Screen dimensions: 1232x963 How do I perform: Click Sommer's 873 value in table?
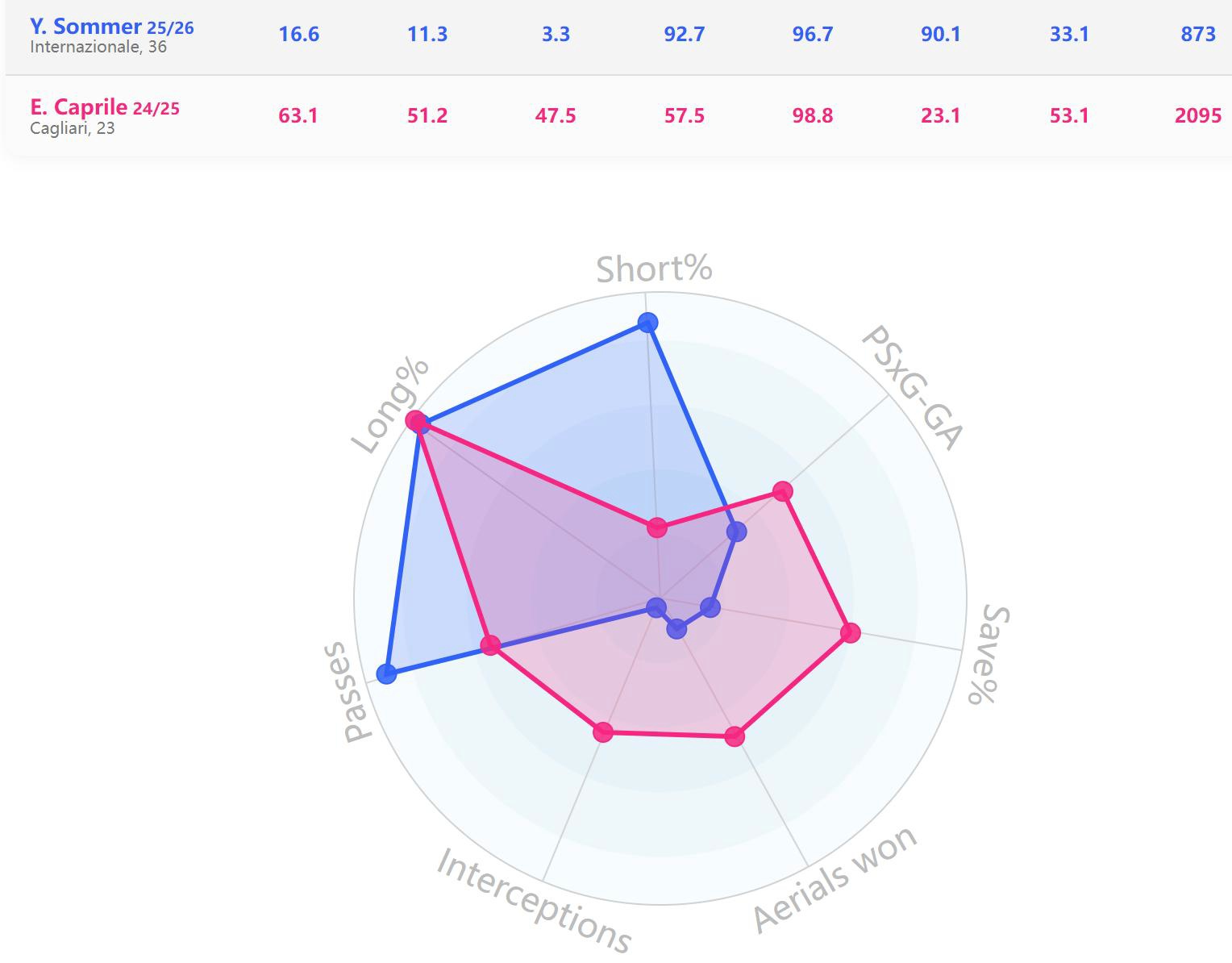tap(1198, 35)
